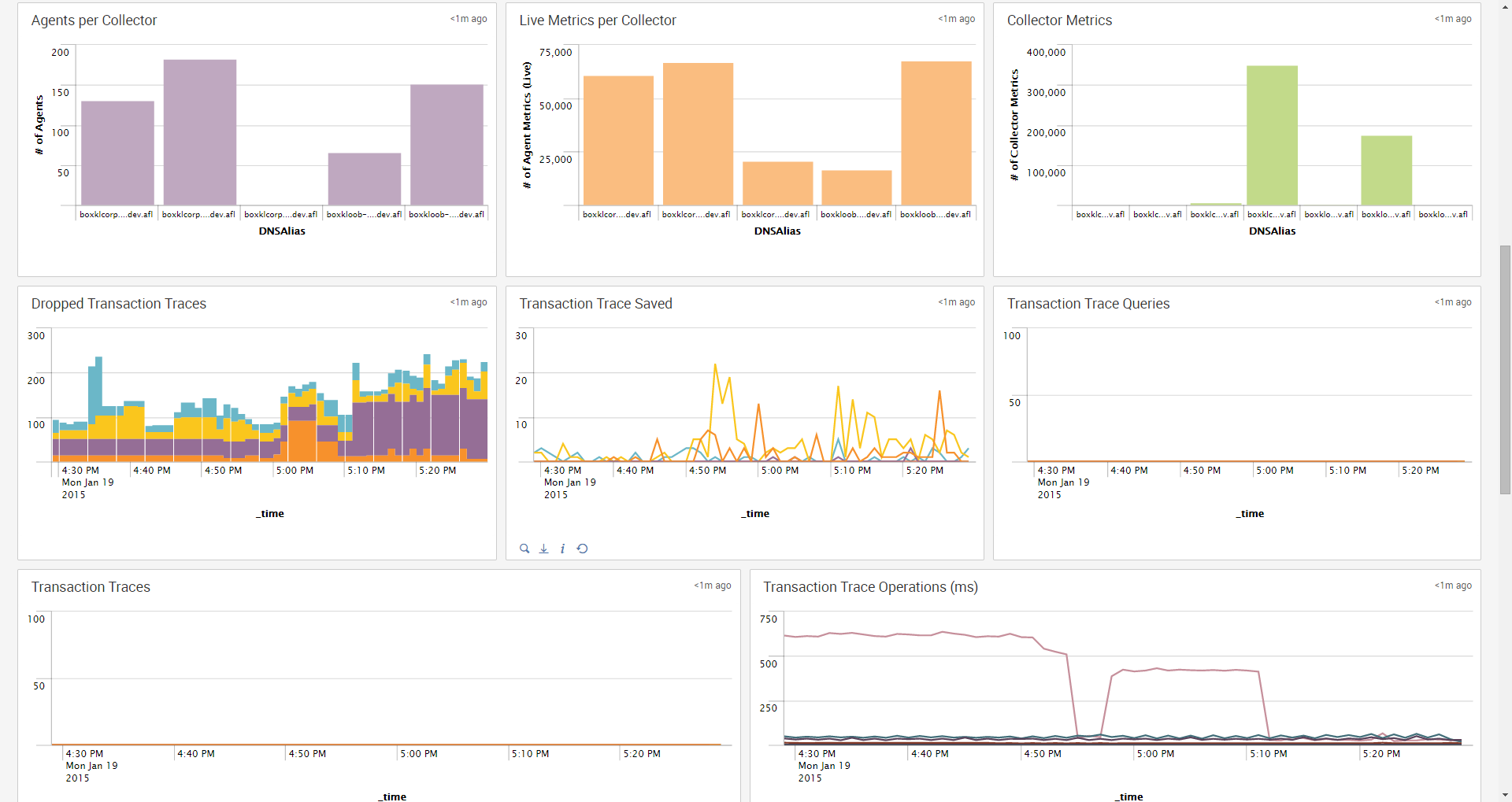The width and height of the screenshot is (1512, 802).
Task: Click the vertical scrollbar thumb
Action: click(x=1505, y=370)
